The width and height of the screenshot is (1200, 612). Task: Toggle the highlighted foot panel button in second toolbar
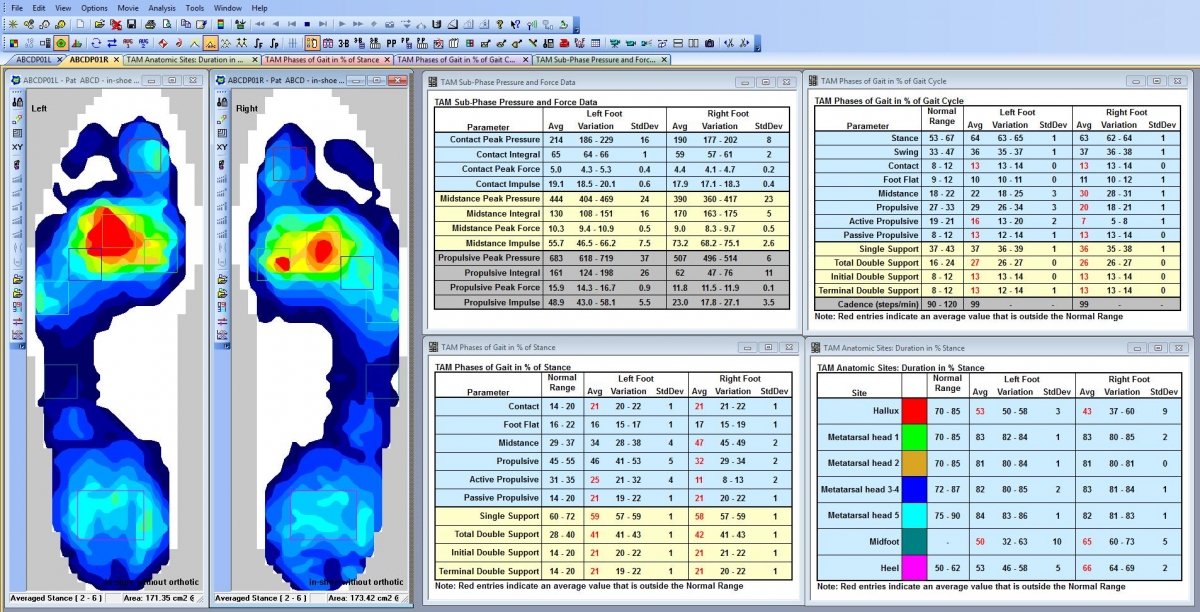coord(312,43)
